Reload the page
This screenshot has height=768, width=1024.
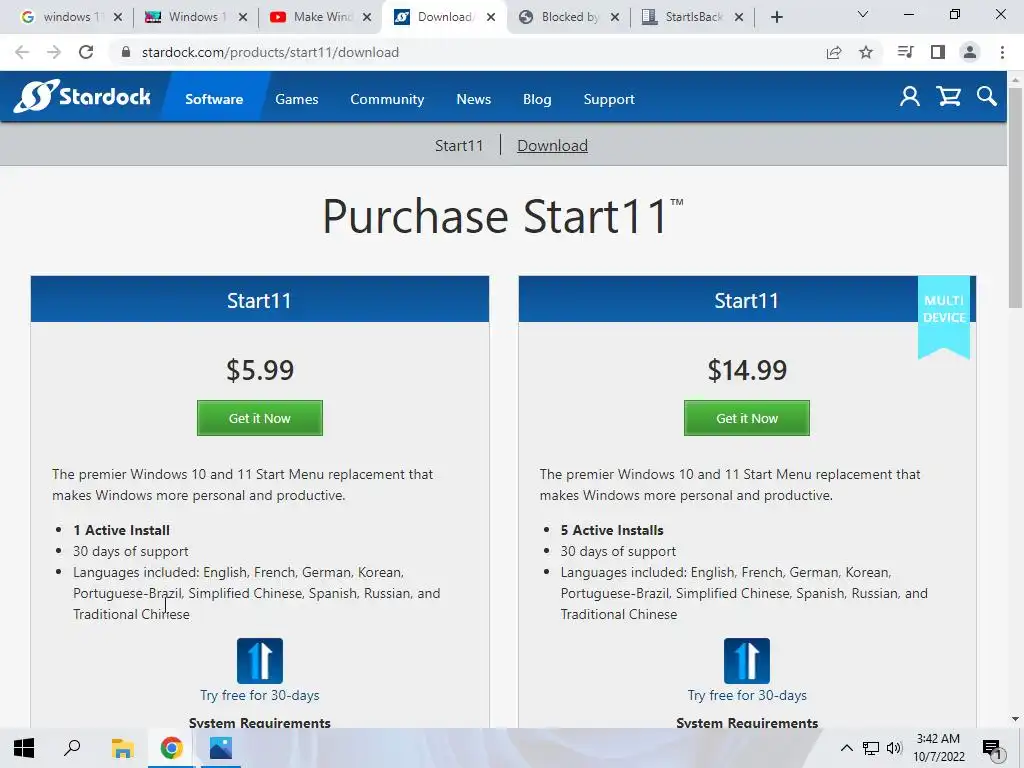(x=86, y=52)
